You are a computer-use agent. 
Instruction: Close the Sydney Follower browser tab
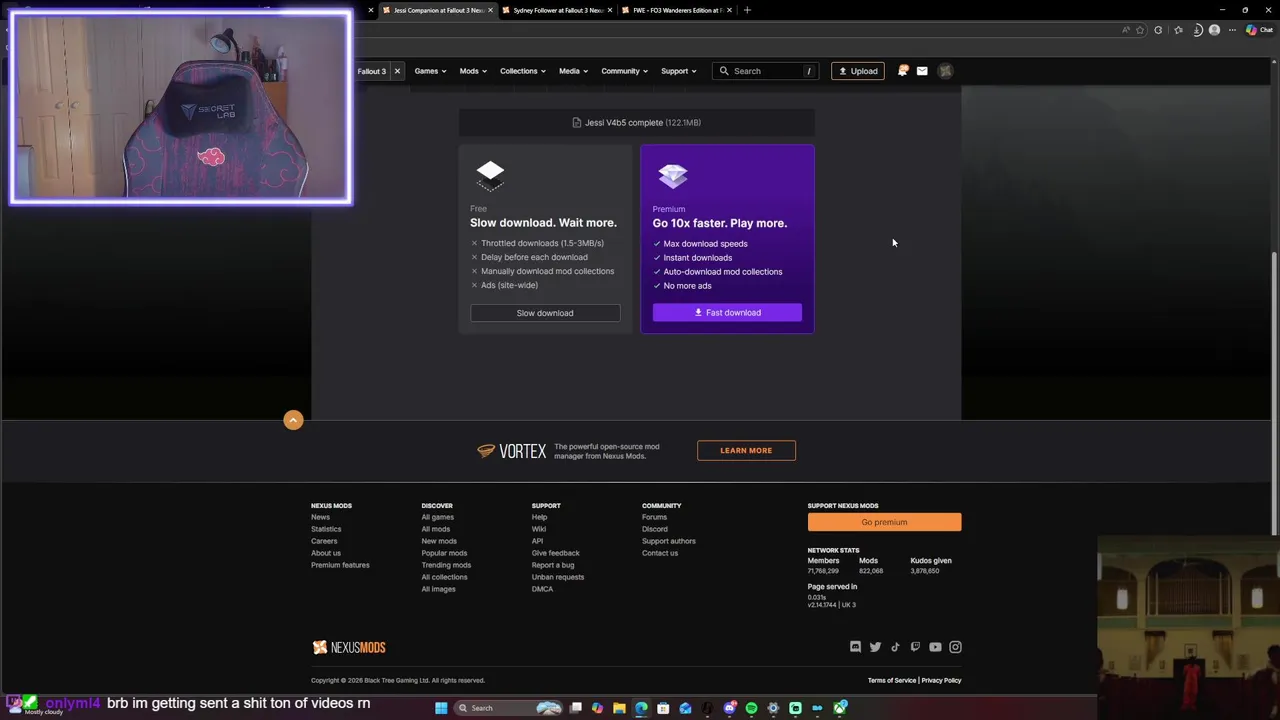609,10
